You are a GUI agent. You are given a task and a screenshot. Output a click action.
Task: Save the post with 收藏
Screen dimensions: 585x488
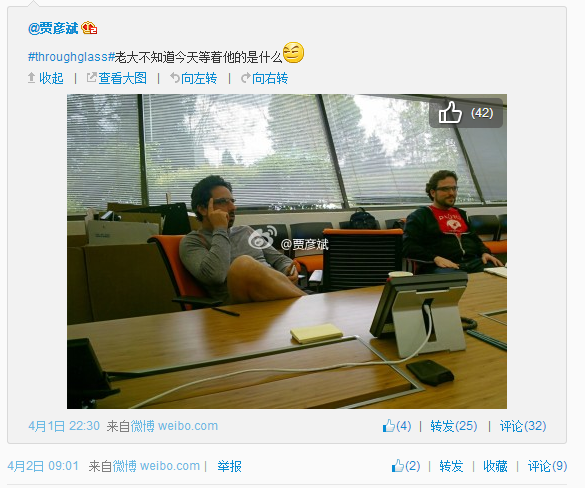click(495, 466)
